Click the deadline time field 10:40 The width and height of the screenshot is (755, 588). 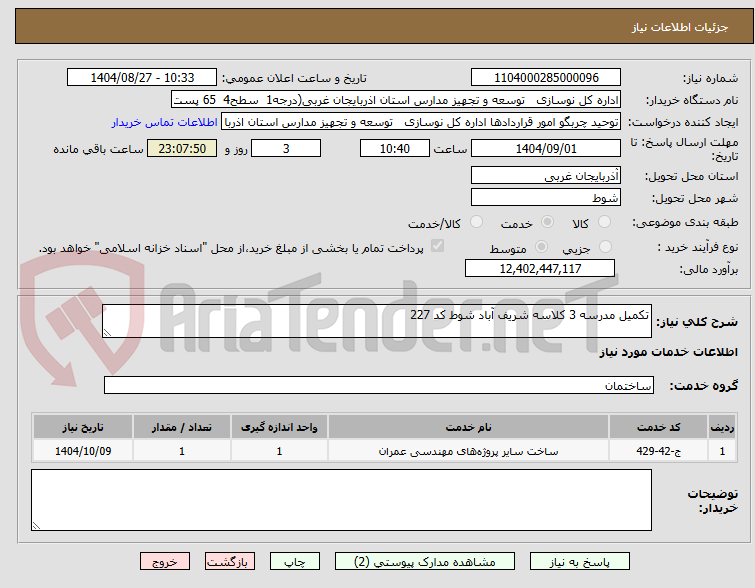395,148
